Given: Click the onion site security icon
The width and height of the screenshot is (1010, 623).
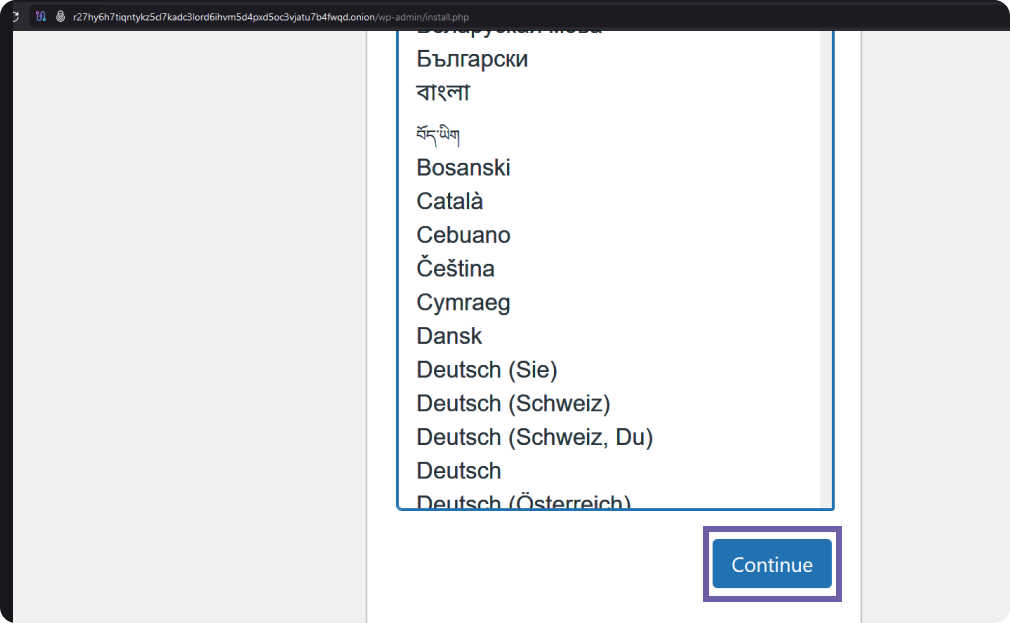Looking at the screenshot, I should click(x=61, y=17).
